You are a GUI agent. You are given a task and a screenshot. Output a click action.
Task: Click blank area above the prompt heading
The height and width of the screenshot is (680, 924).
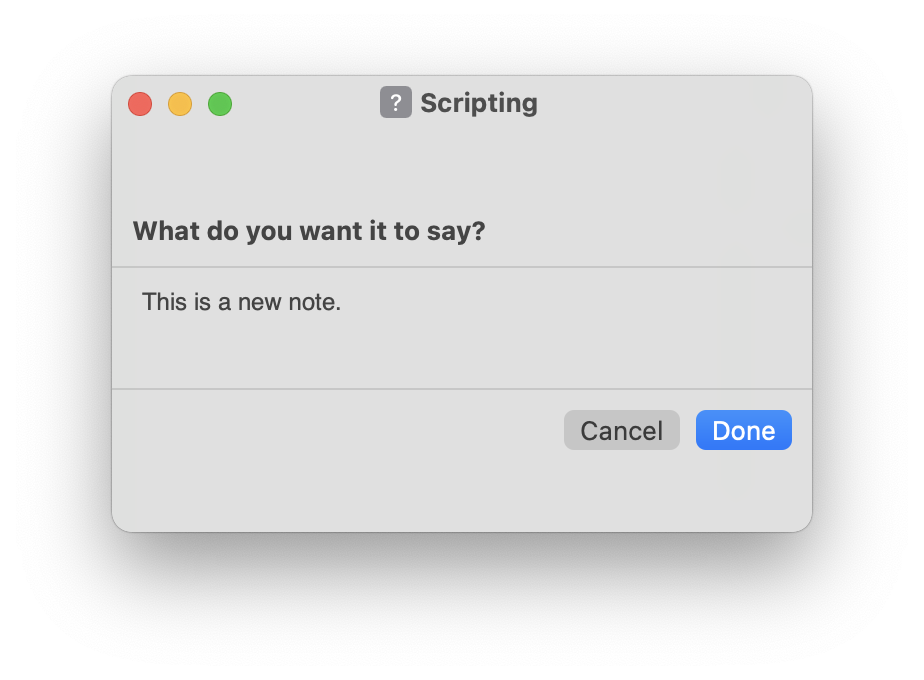[462, 171]
